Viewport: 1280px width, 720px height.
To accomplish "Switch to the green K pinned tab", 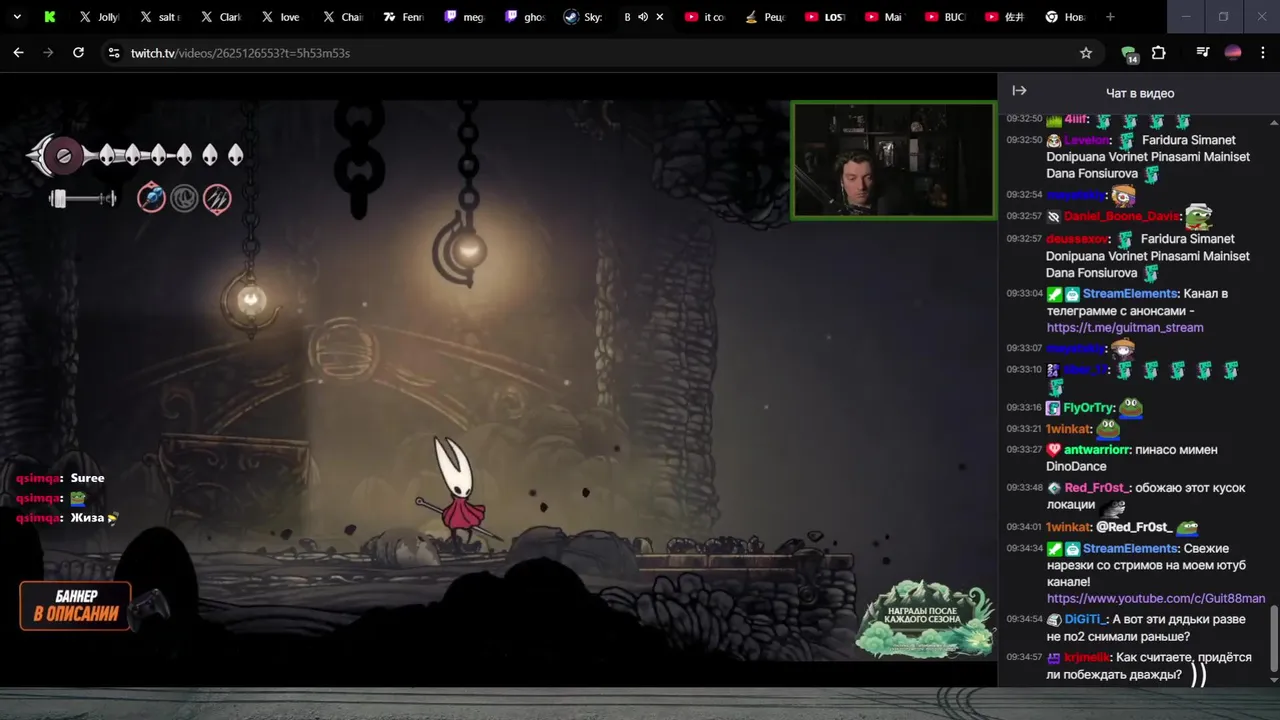I will [48, 17].
